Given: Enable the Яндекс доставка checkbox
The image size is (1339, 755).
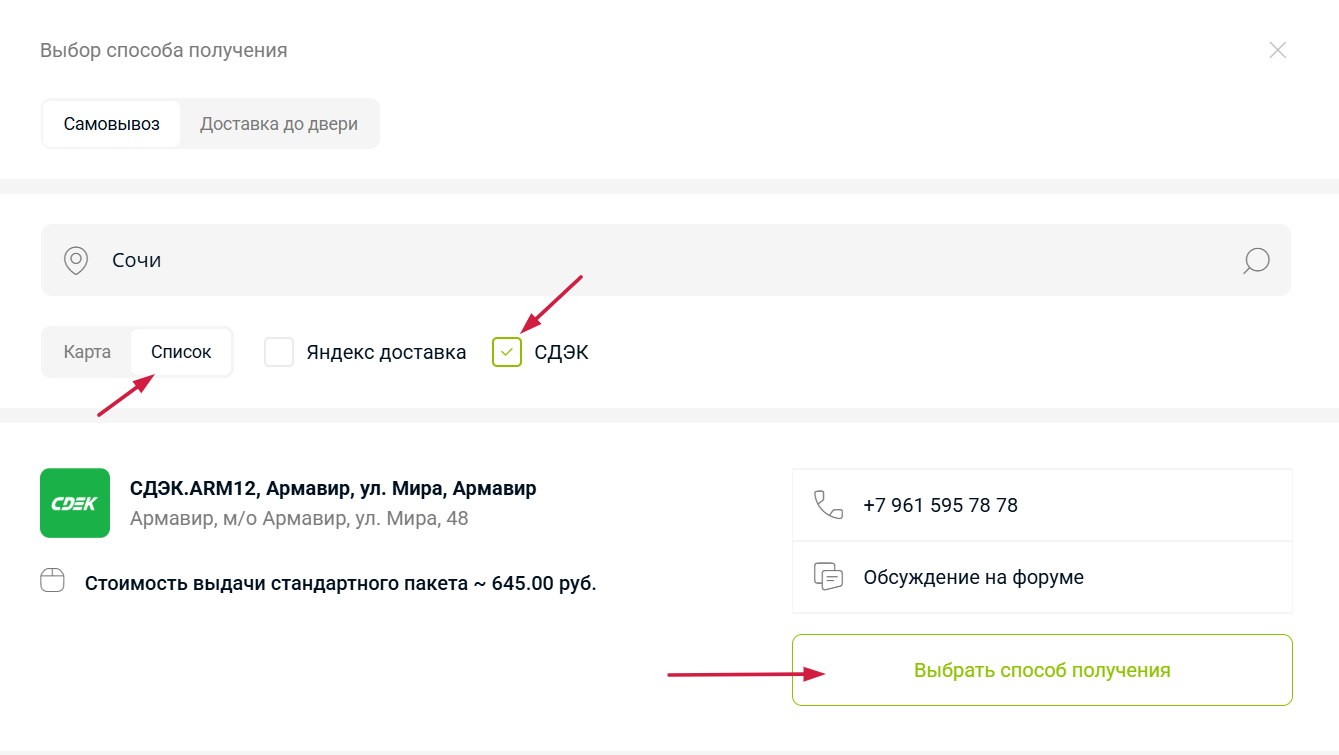Looking at the screenshot, I should pyautogui.click(x=279, y=352).
